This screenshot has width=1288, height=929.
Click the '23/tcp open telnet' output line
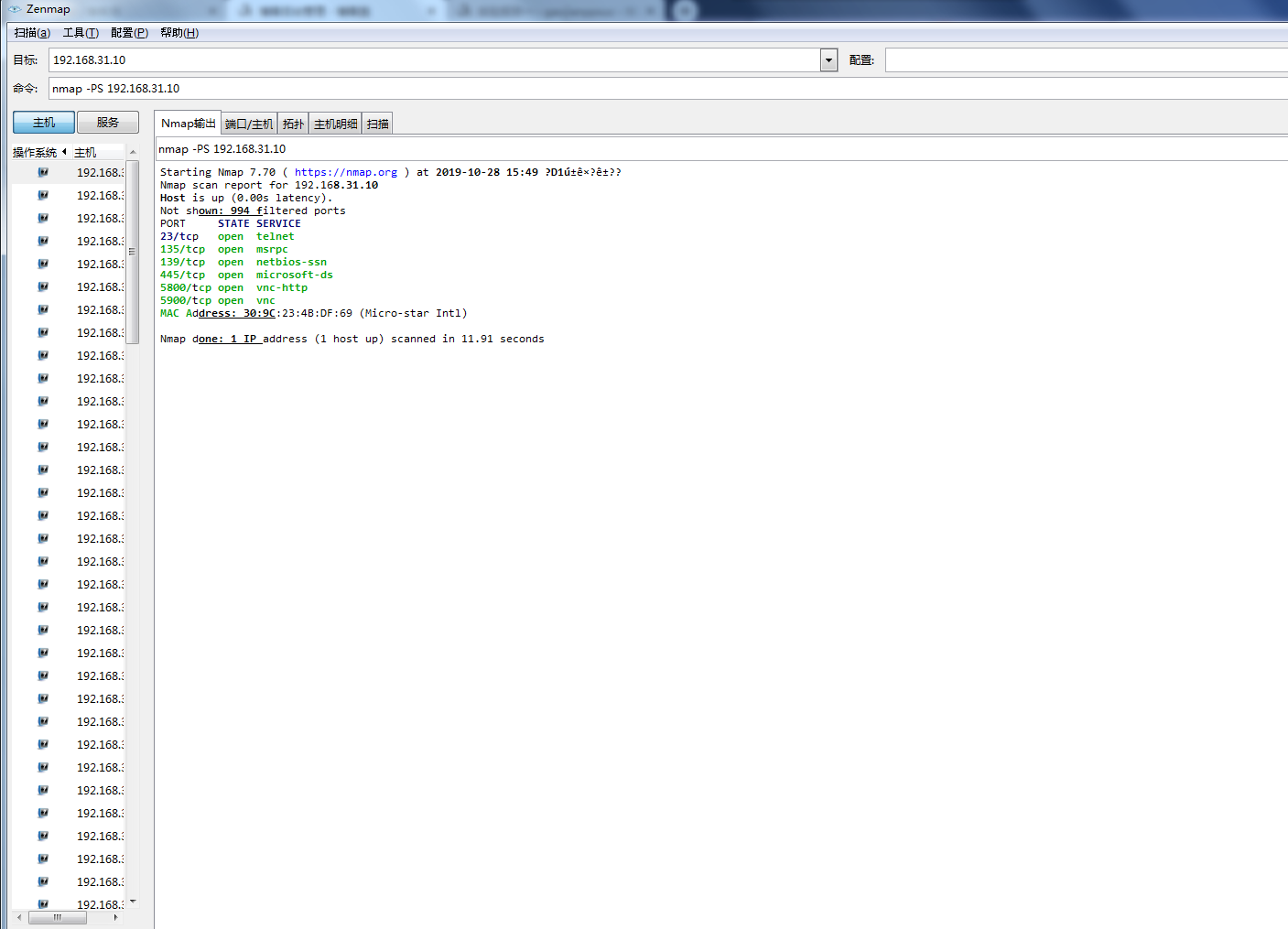[227, 236]
